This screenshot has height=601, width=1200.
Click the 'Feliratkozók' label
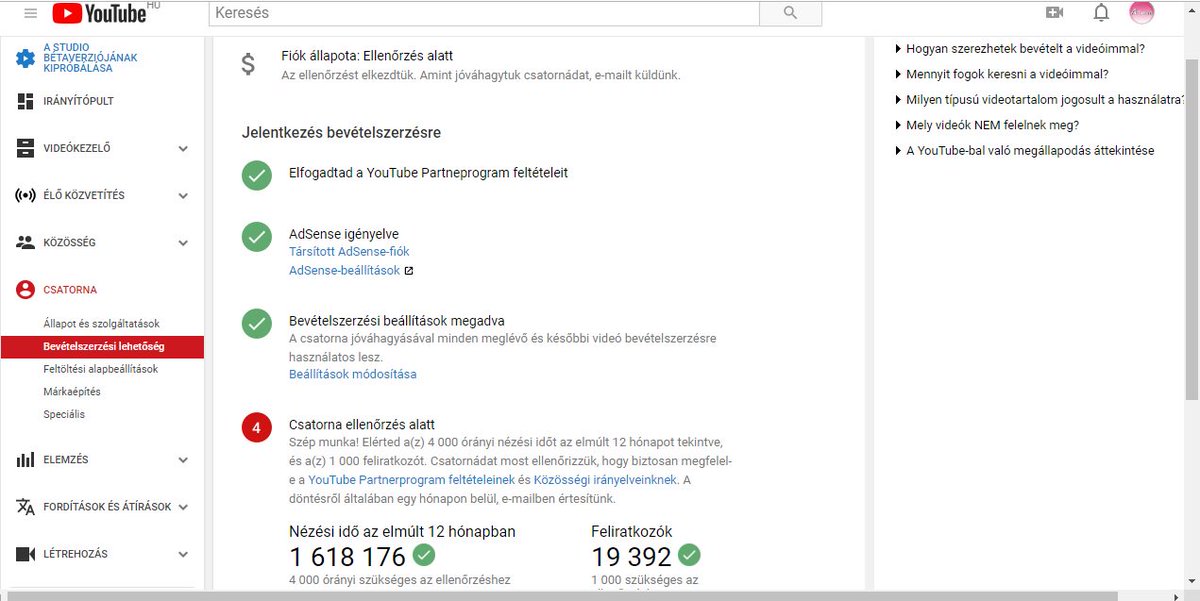632,532
